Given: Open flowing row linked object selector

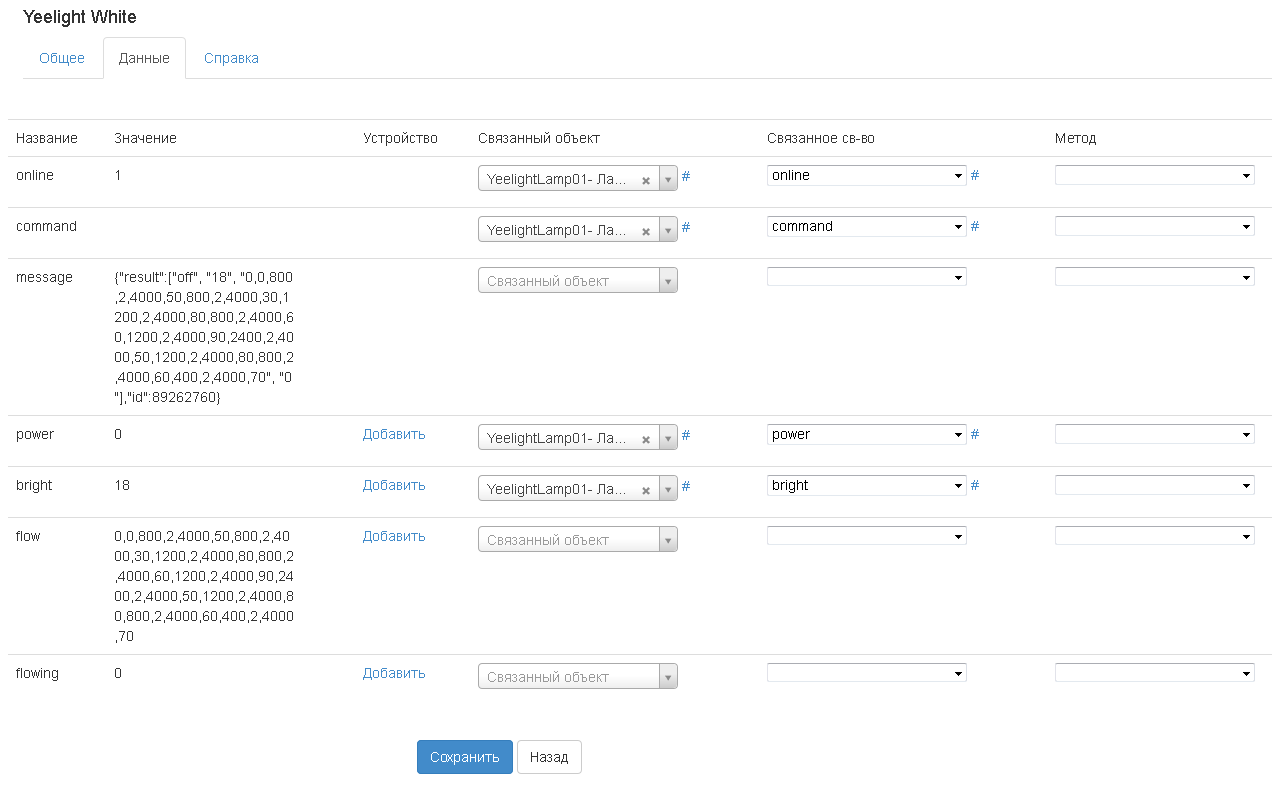Looking at the screenshot, I should coord(578,677).
